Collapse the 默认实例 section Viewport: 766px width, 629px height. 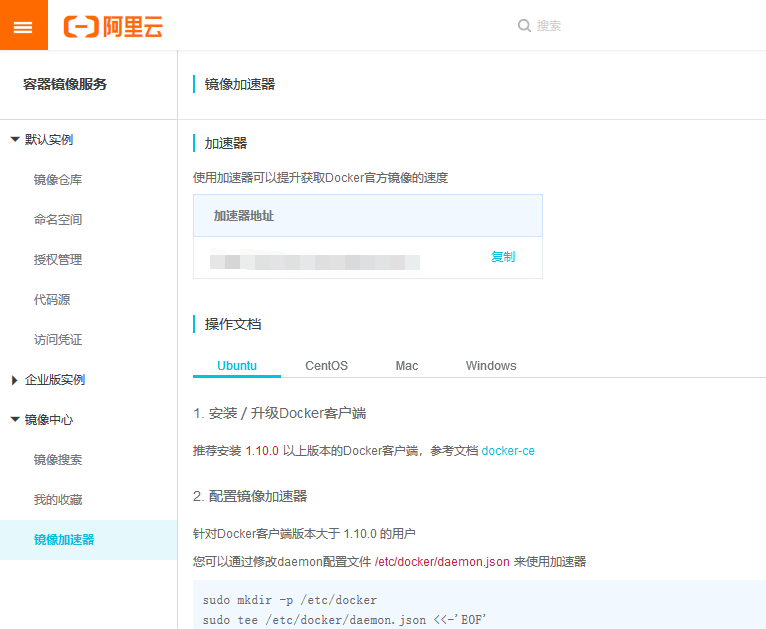[15, 140]
